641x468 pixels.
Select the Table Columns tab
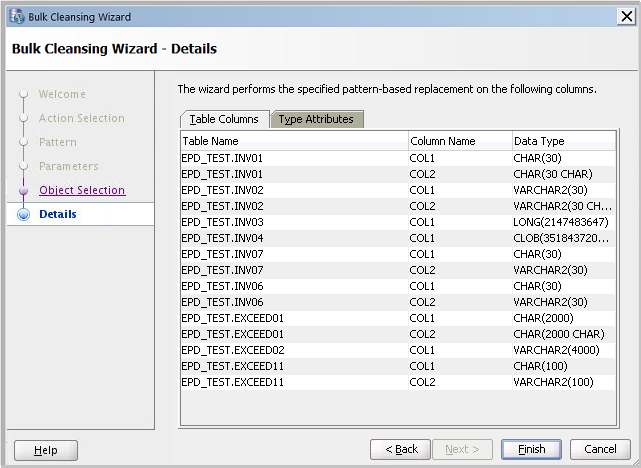click(x=224, y=119)
